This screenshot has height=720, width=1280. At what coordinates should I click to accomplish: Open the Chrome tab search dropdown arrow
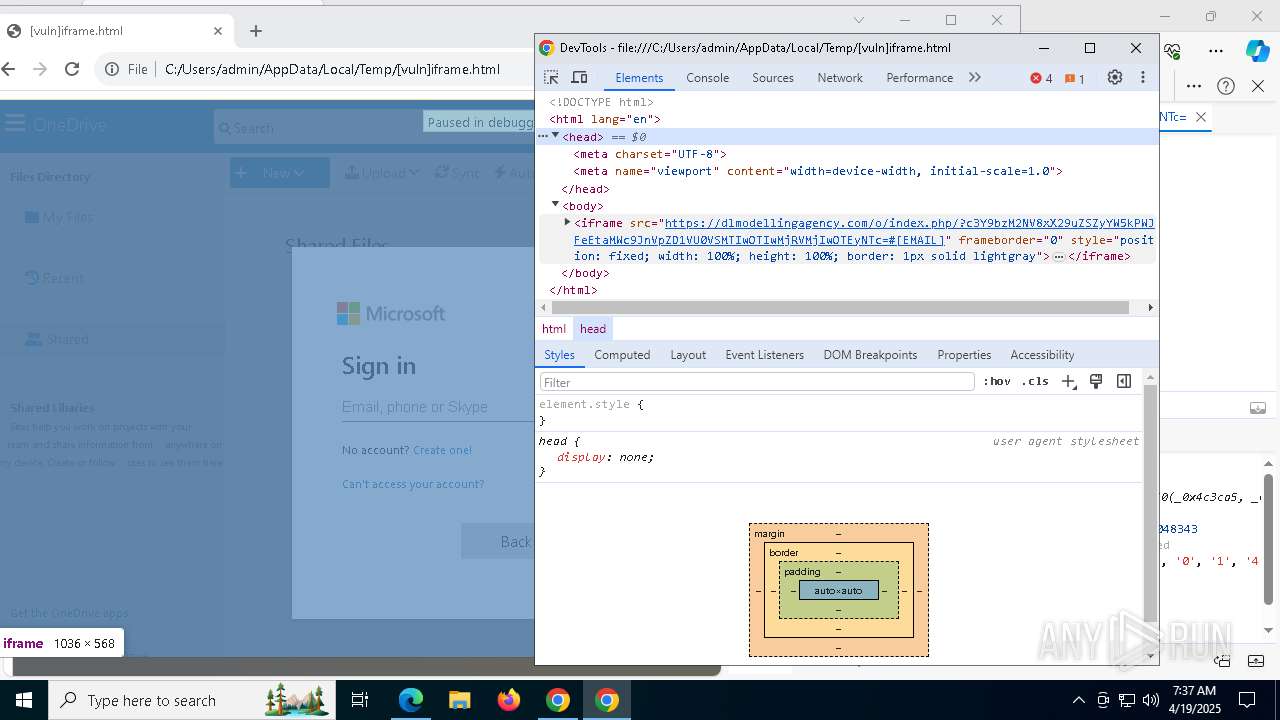[x=858, y=20]
